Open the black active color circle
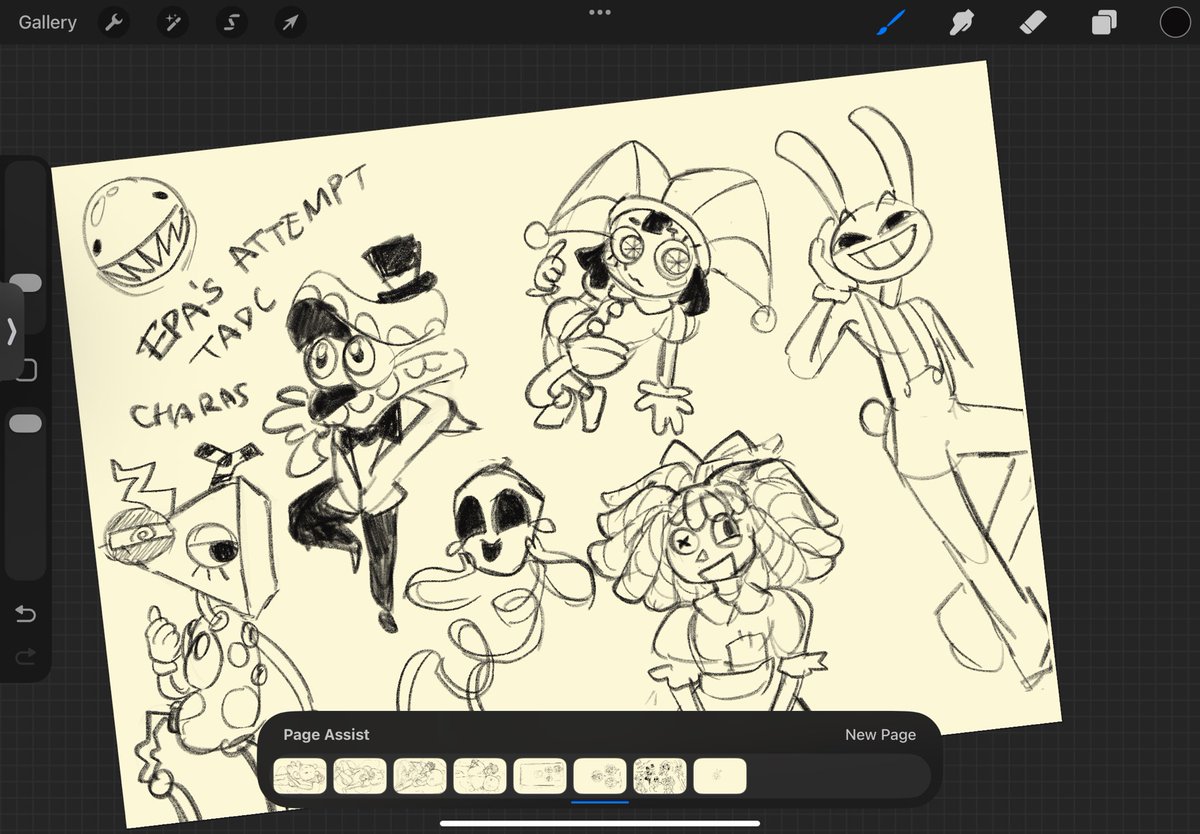Viewport: 1200px width, 834px height. point(1175,23)
